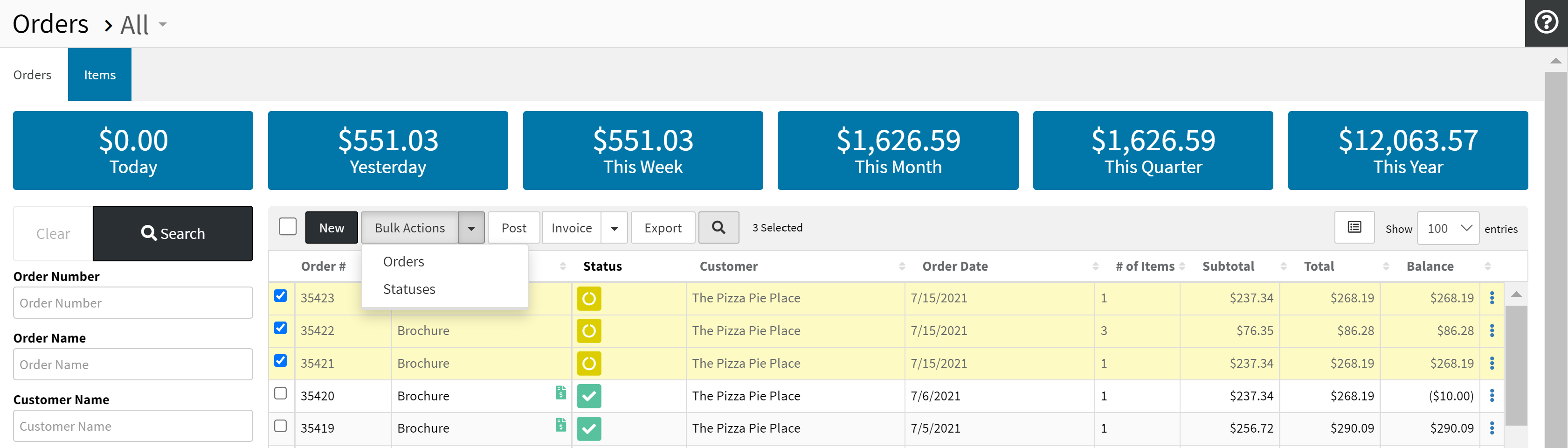This screenshot has width=1568, height=448.
Task: Click the New order button
Action: pyautogui.click(x=332, y=227)
